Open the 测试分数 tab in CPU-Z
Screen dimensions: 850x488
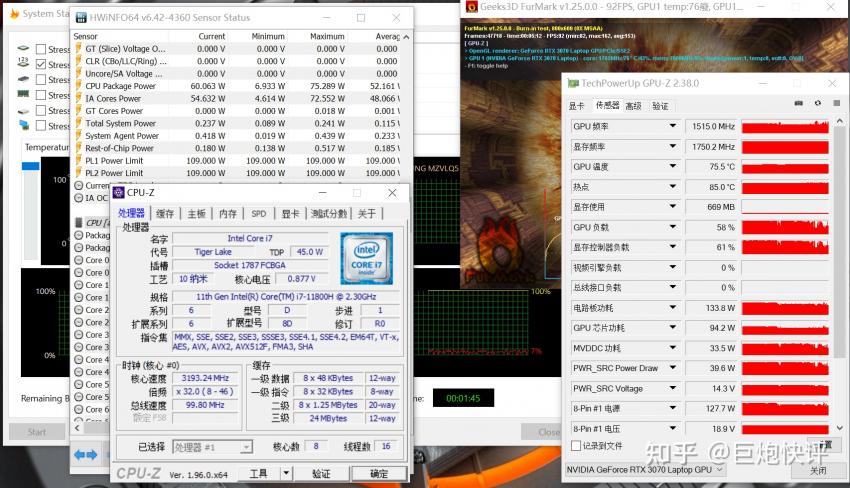(329, 214)
